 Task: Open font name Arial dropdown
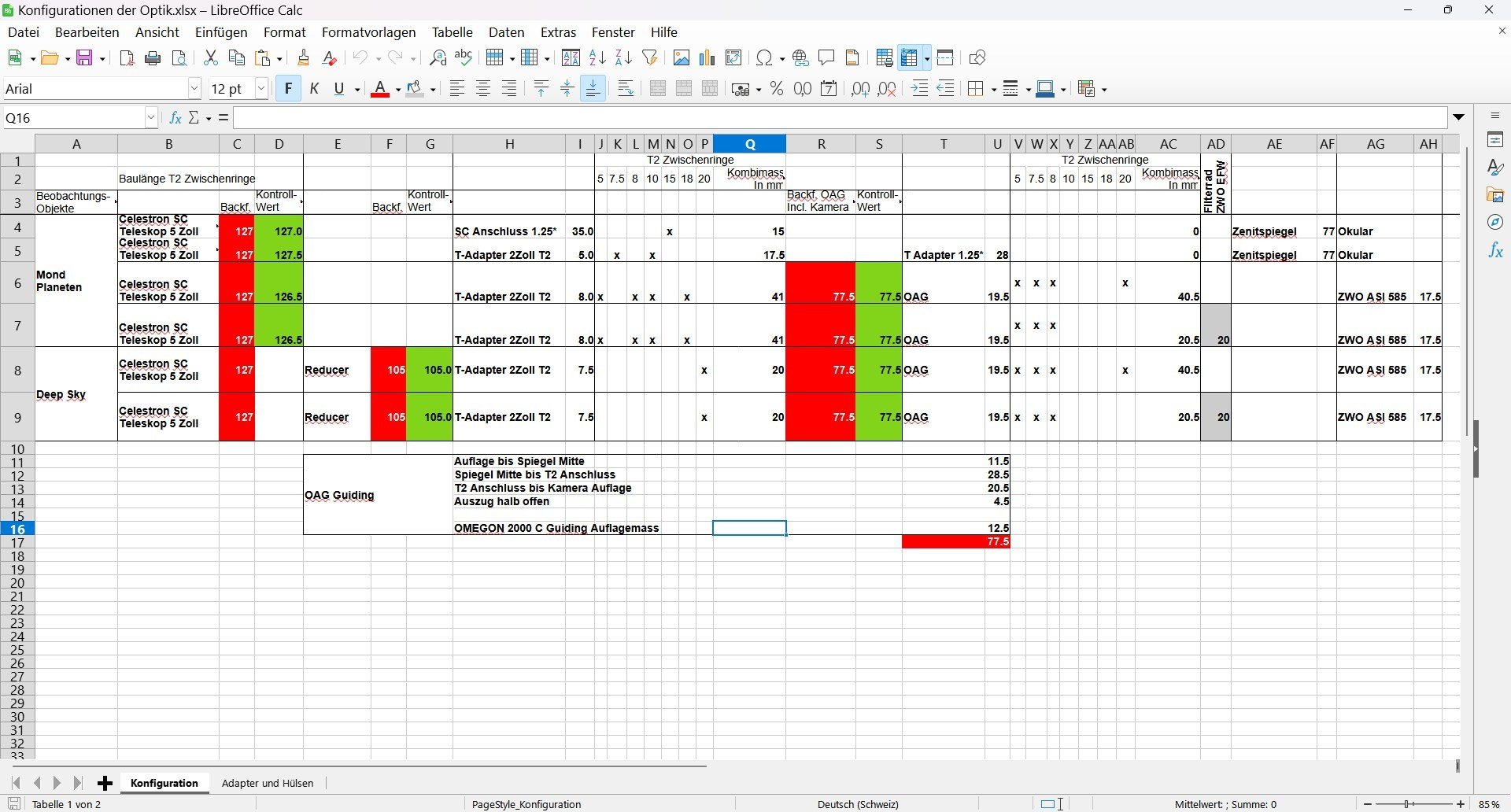194,89
